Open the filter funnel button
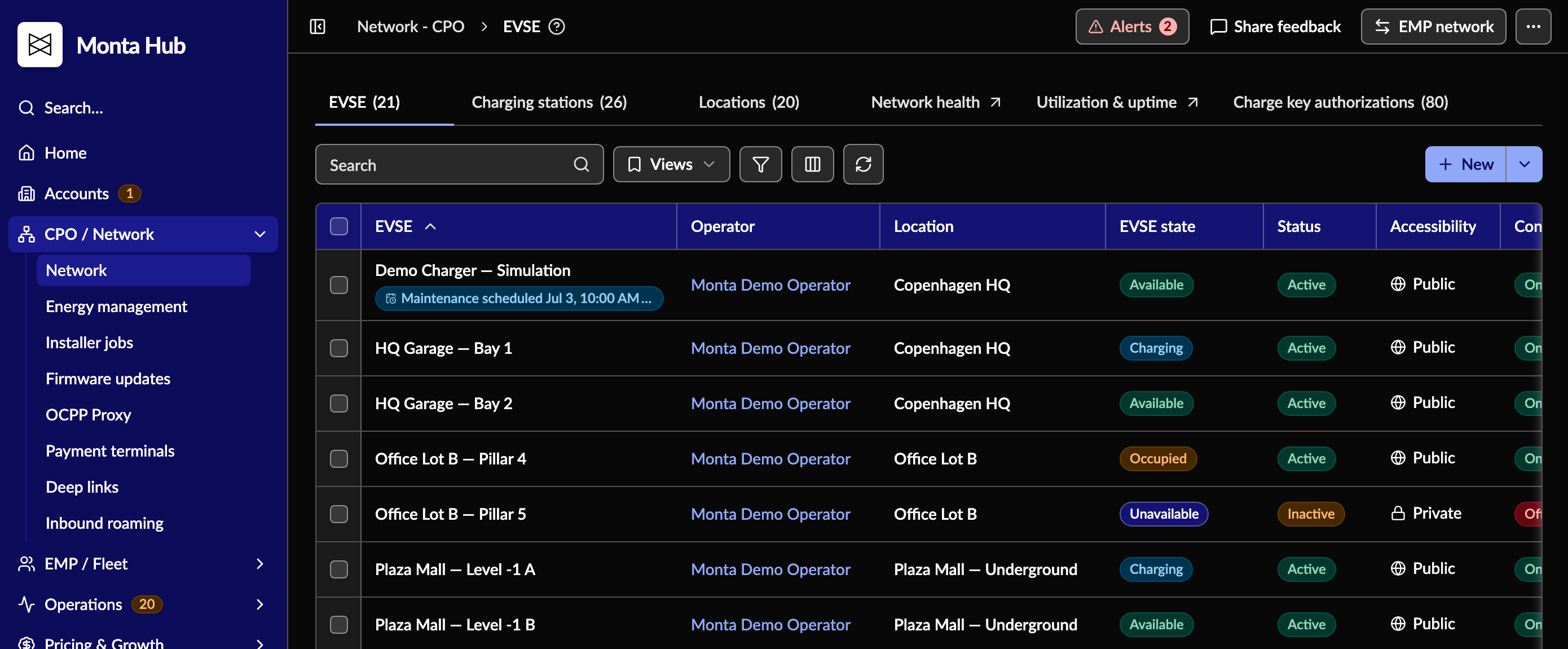The width and height of the screenshot is (1568, 649). pyautogui.click(x=760, y=164)
